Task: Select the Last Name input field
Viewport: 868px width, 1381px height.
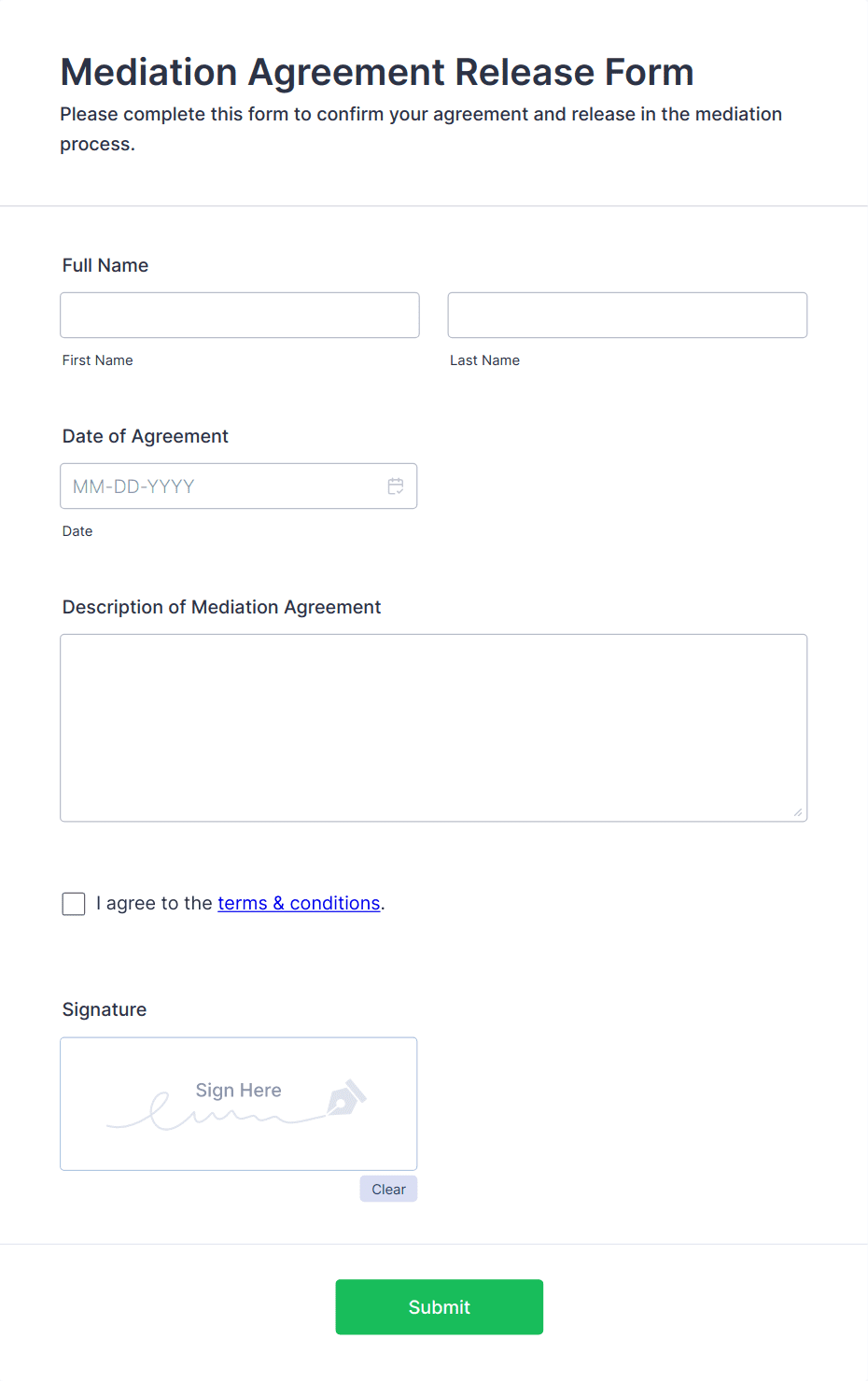Action: [x=626, y=315]
